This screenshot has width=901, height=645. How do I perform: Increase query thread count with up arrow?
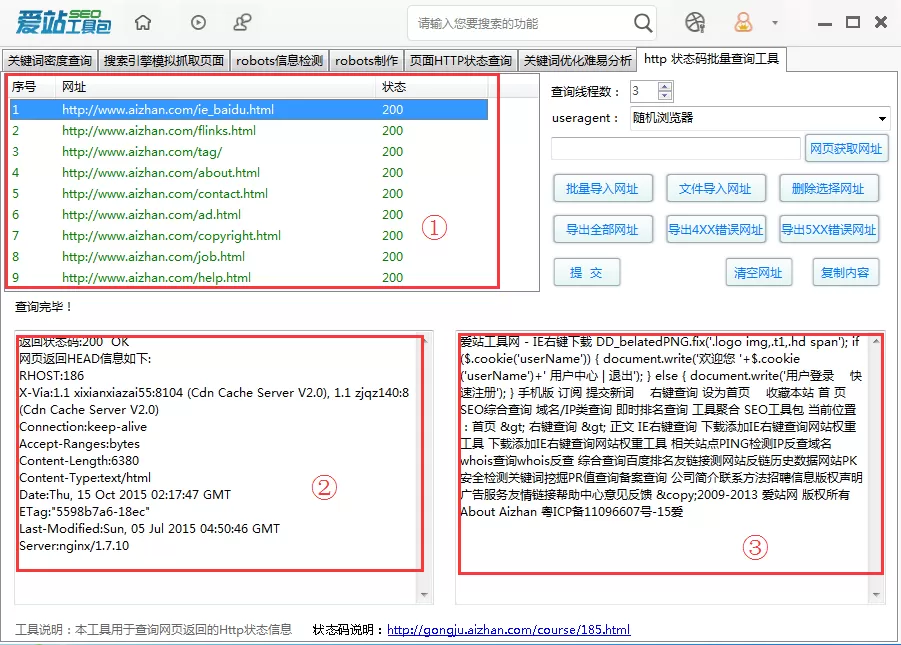[x=665, y=87]
